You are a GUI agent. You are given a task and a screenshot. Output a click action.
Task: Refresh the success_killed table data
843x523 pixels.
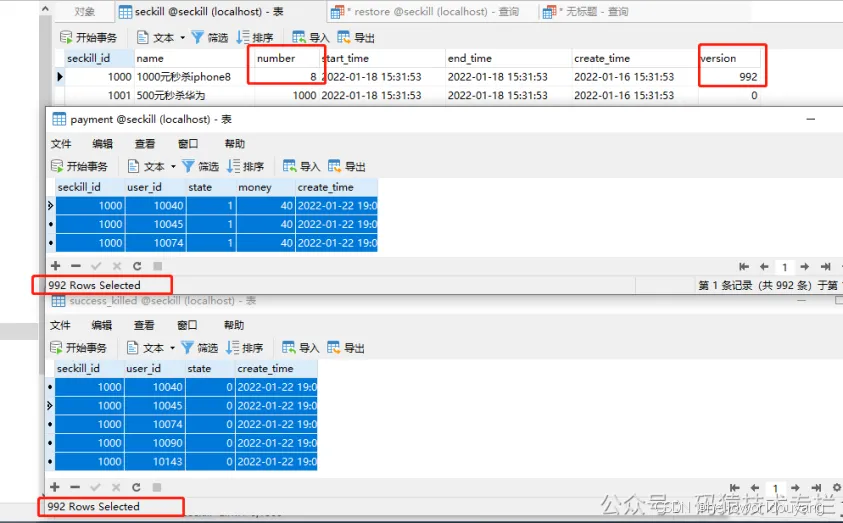pyautogui.click(x=136, y=487)
